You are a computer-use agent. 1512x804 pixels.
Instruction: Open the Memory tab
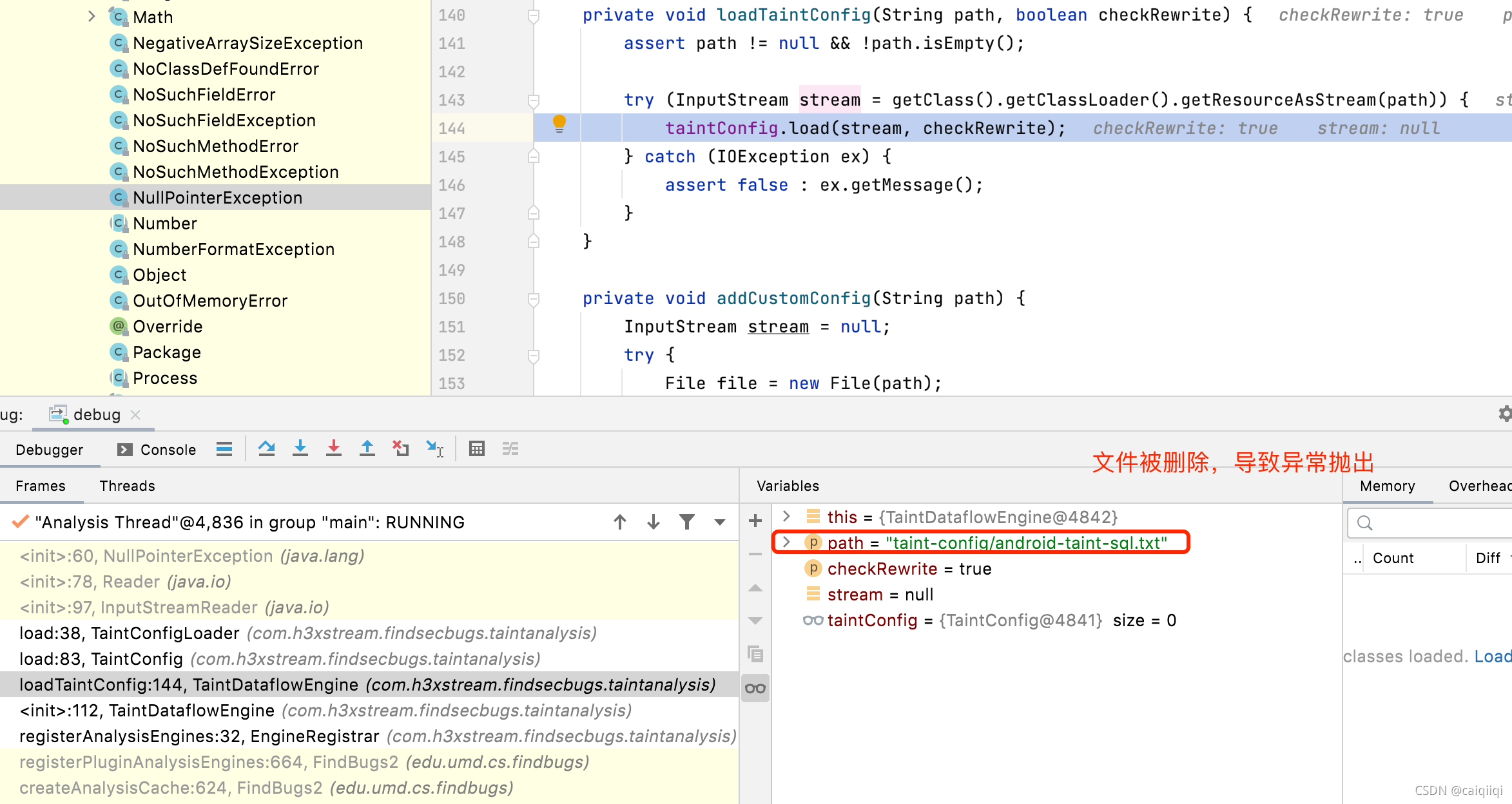point(1388,486)
